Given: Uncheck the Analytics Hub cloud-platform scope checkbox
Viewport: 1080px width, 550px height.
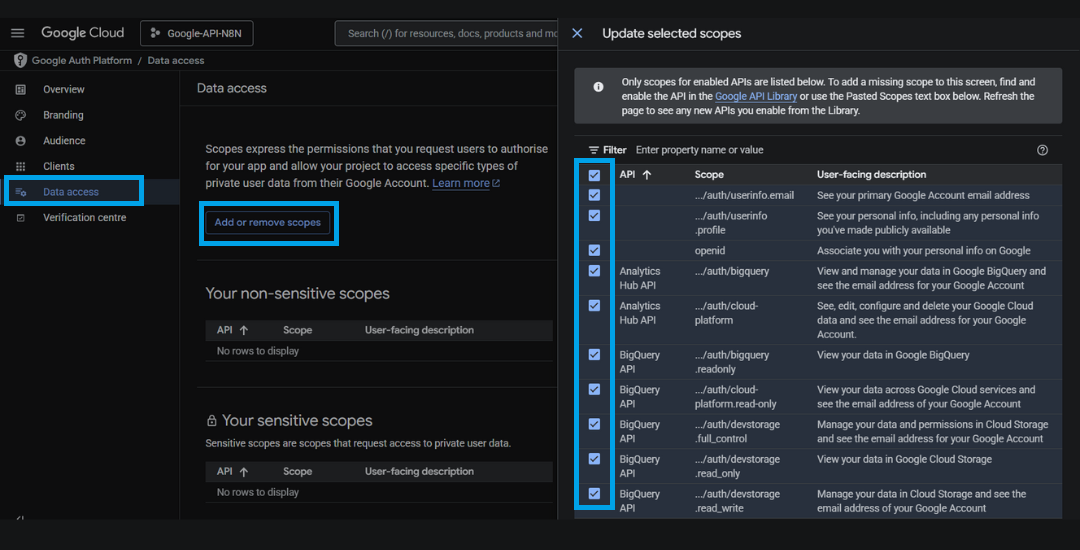Looking at the screenshot, I should tap(594, 306).
